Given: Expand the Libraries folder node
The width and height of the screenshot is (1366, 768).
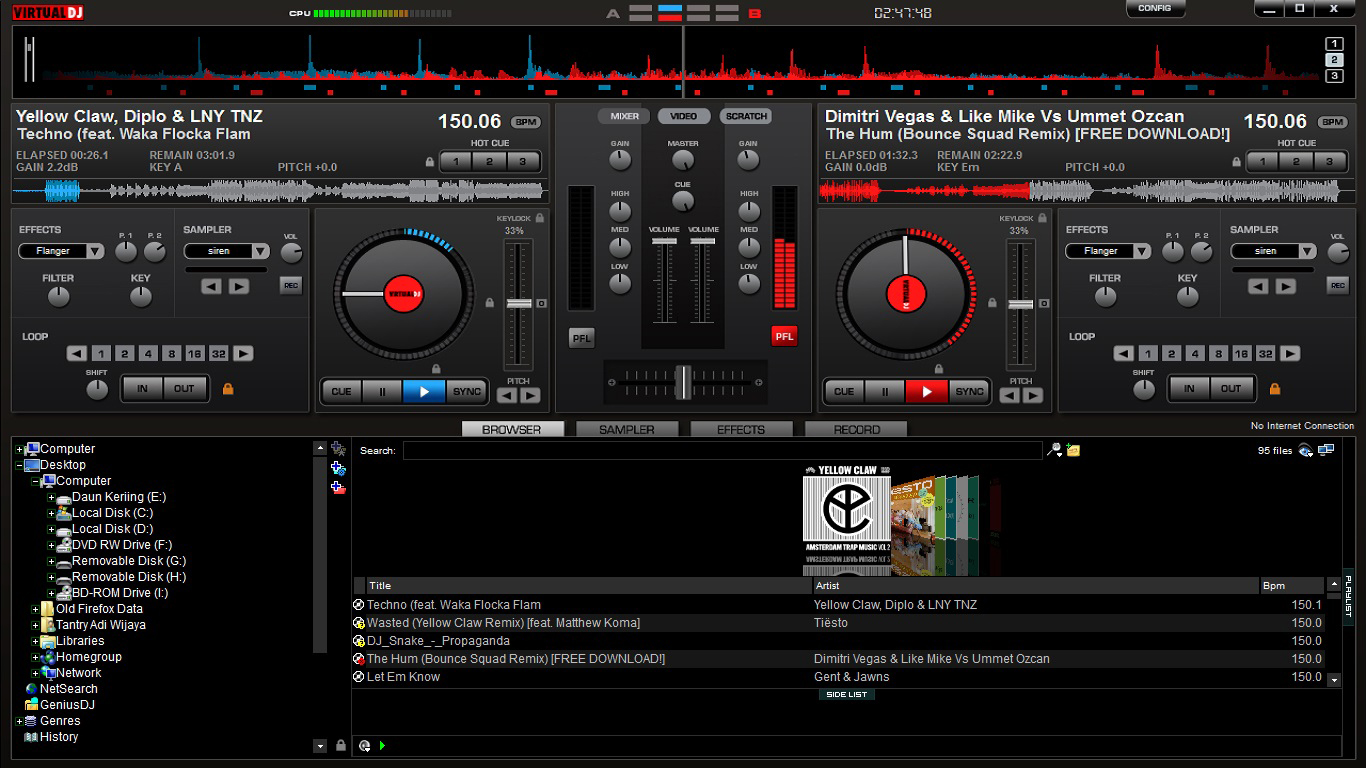Looking at the screenshot, I should pyautogui.click(x=35, y=641).
